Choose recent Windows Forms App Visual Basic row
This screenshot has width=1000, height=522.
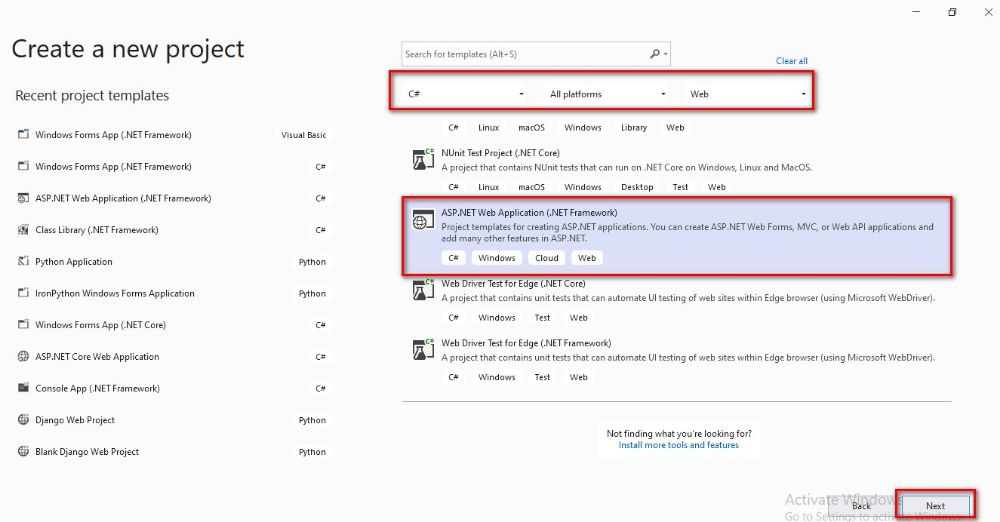(x=172, y=135)
